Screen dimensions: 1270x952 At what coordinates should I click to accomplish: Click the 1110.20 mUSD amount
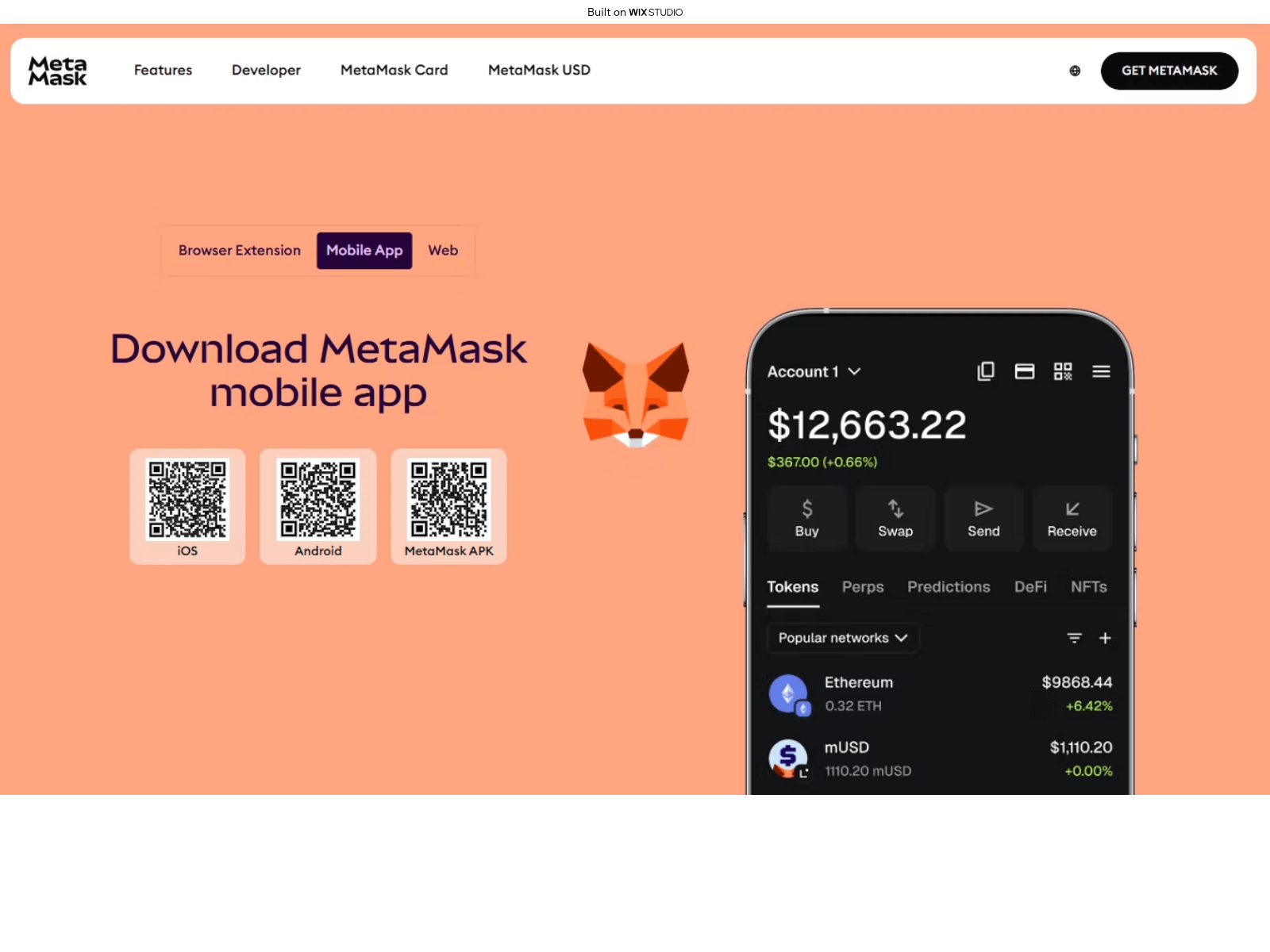(x=868, y=771)
